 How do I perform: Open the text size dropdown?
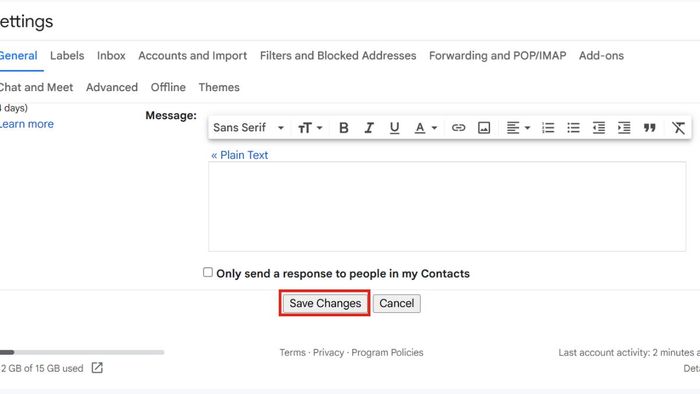[x=310, y=128]
